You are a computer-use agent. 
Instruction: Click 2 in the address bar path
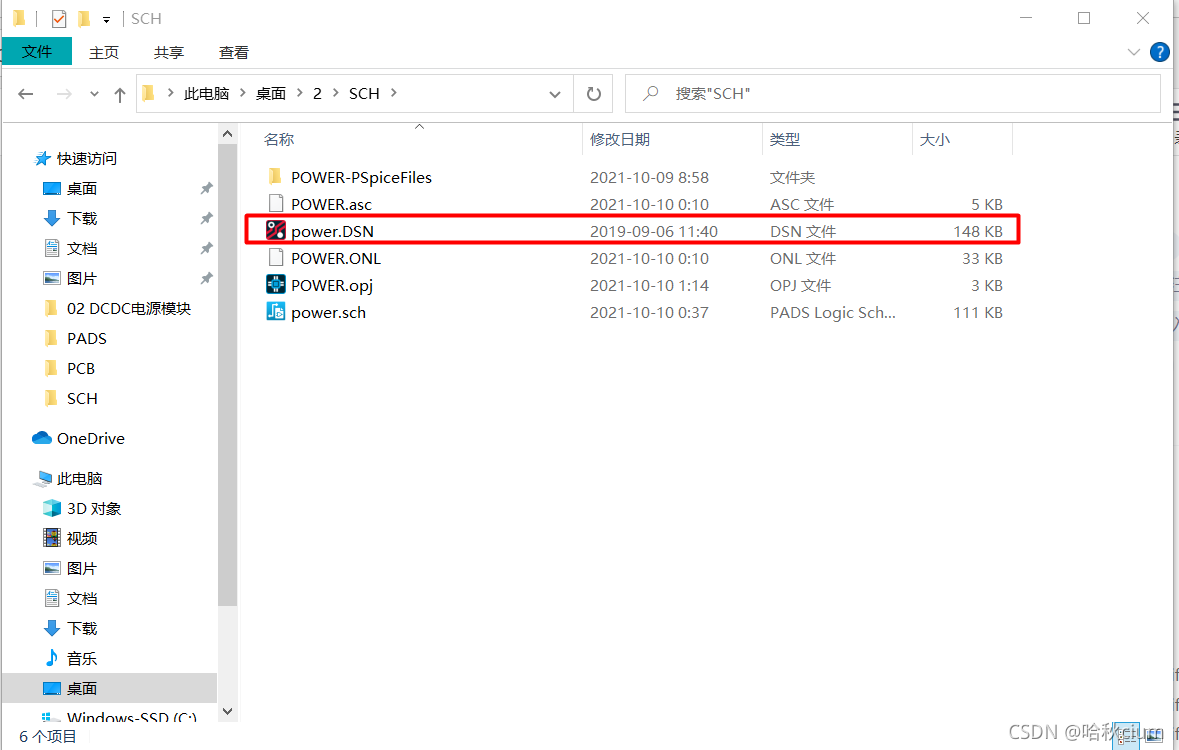pos(317,93)
